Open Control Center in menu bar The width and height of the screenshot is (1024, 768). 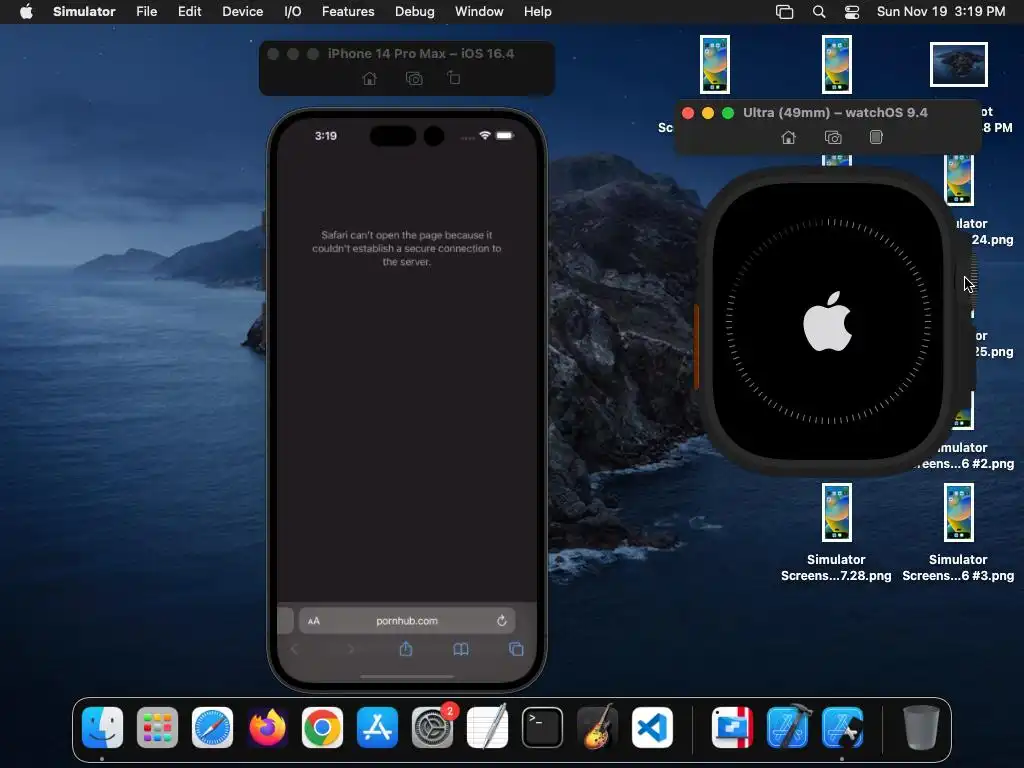click(852, 12)
